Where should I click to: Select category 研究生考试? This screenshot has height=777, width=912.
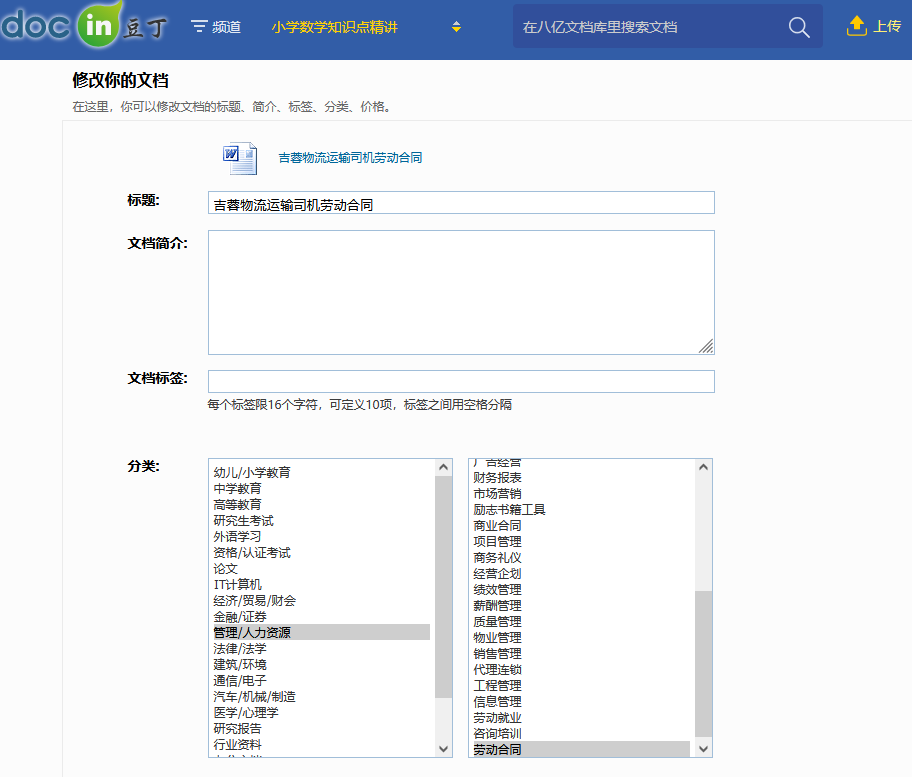coord(322,521)
